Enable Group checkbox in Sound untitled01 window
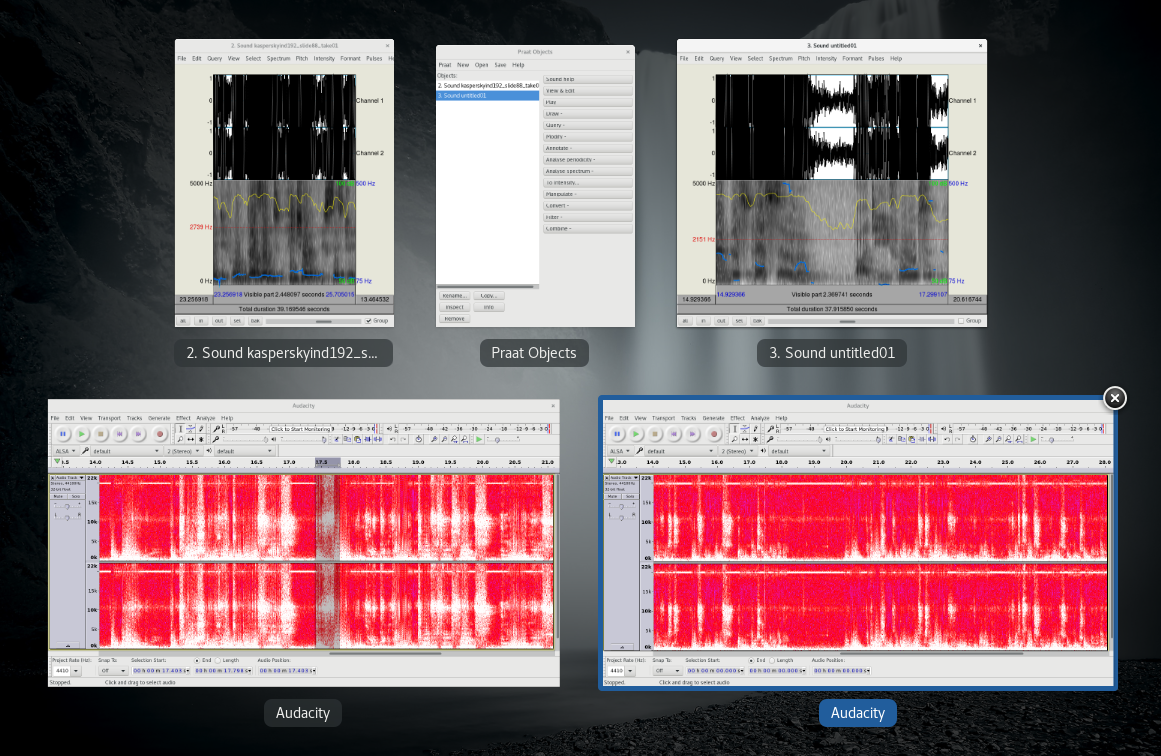Viewport: 1161px width, 756px height. tap(962, 321)
